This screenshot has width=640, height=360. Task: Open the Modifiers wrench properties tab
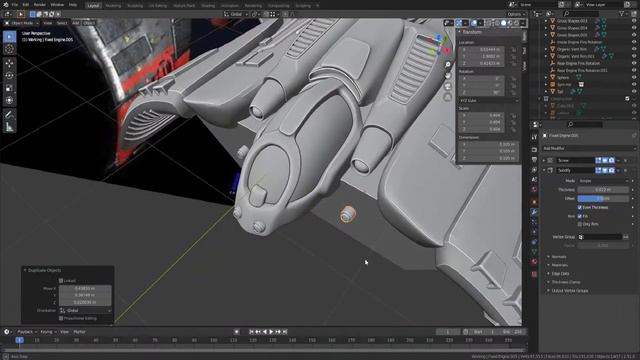(x=534, y=212)
